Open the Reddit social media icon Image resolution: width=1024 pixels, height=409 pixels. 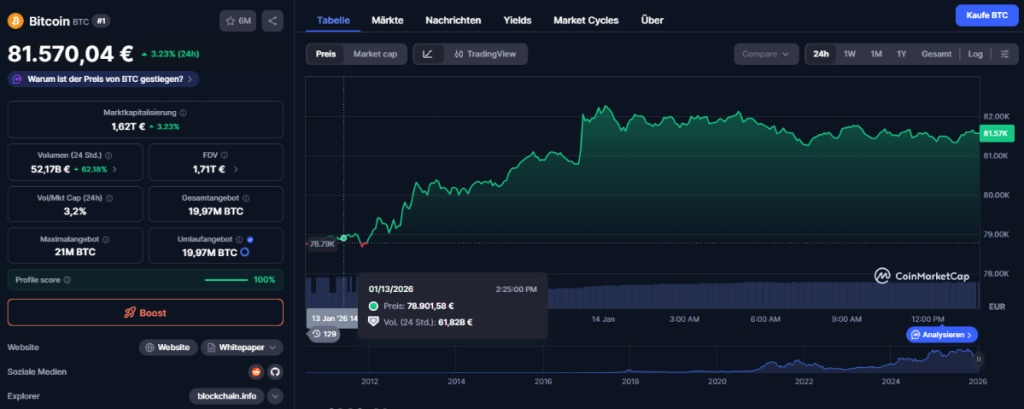tap(256, 372)
